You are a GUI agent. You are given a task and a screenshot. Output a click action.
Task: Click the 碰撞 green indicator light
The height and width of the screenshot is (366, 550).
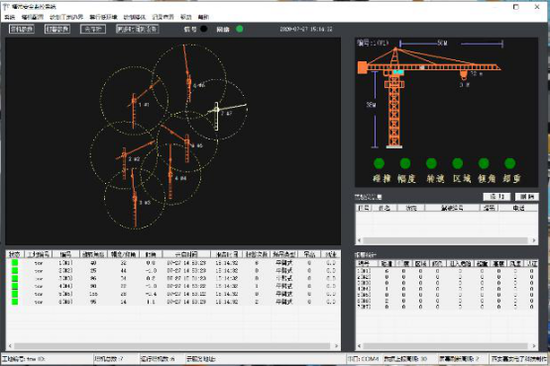(379, 163)
